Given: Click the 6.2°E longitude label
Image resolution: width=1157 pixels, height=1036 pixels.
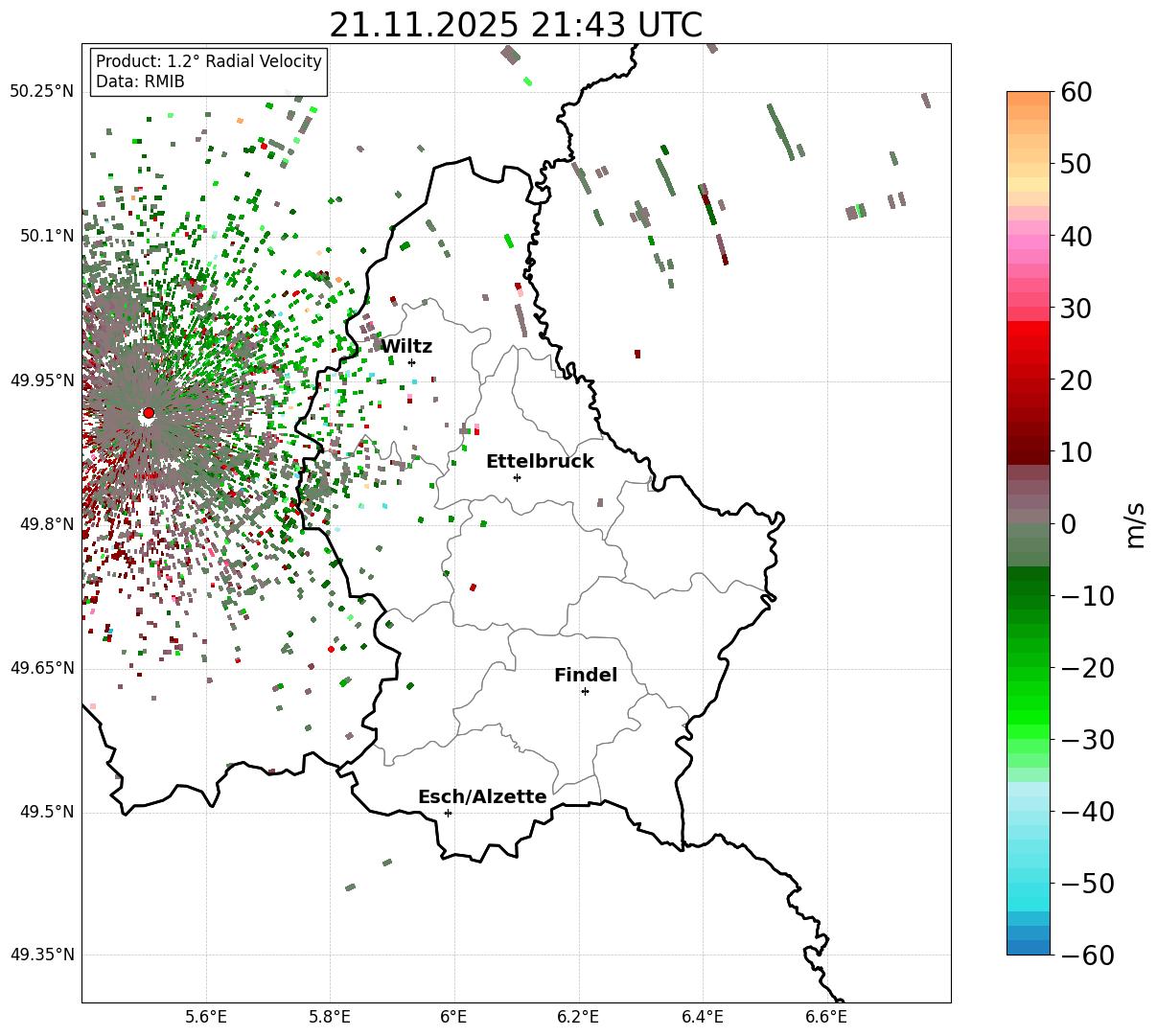Looking at the screenshot, I should tap(578, 1017).
